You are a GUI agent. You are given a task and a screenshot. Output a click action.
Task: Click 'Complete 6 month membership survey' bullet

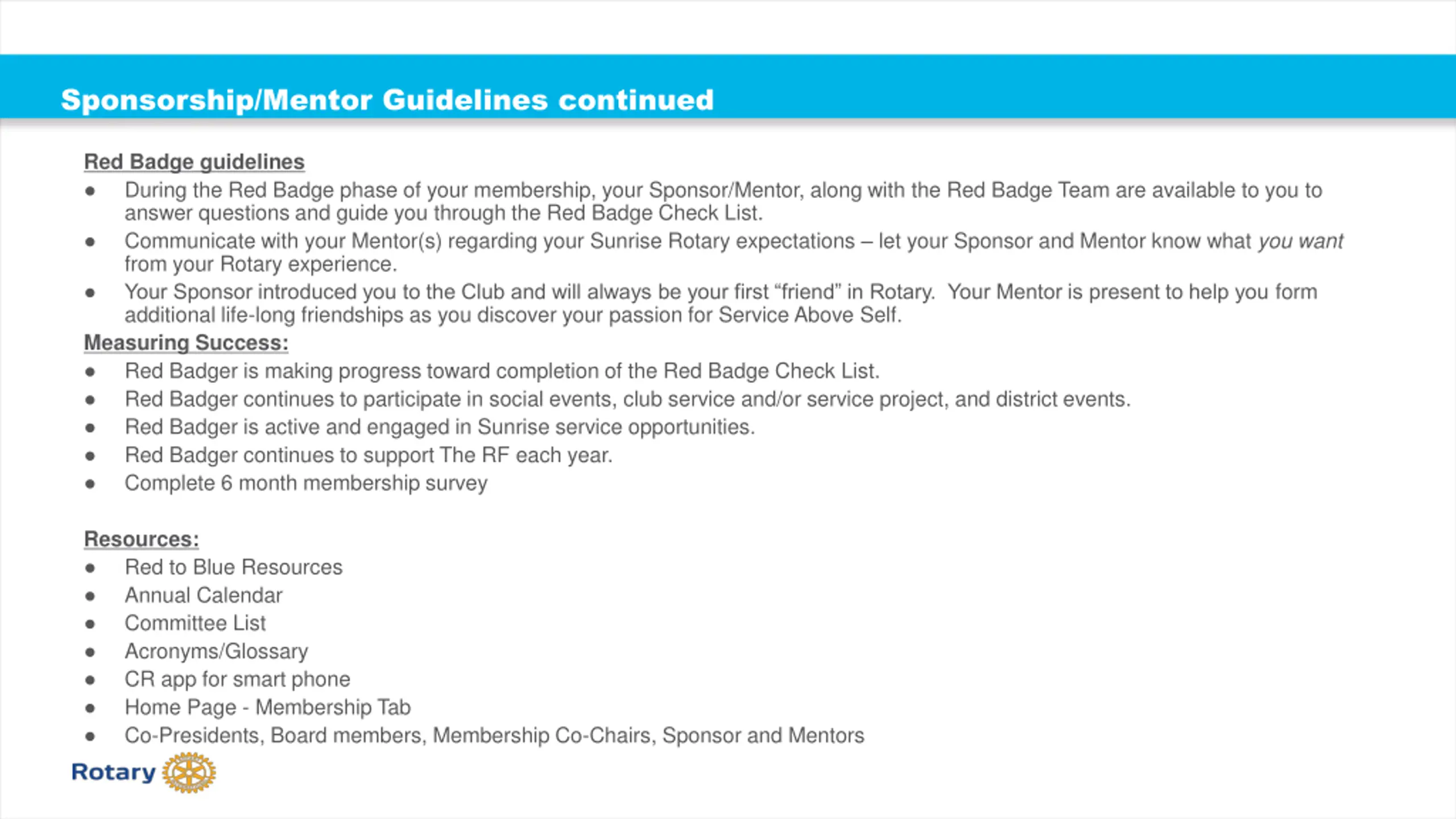point(305,483)
